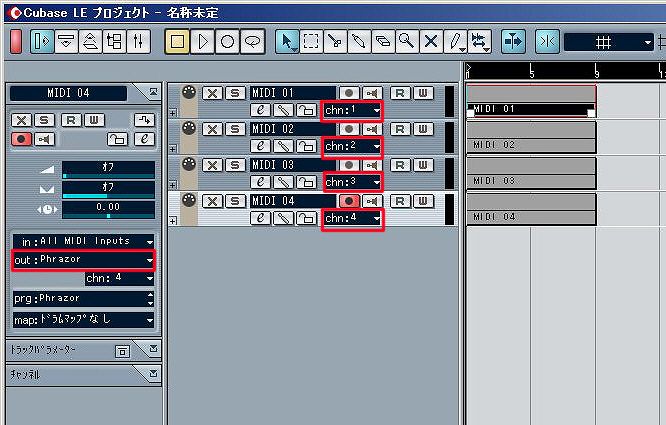Open the out: Phrazor output dropdown

pyautogui.click(x=83, y=260)
